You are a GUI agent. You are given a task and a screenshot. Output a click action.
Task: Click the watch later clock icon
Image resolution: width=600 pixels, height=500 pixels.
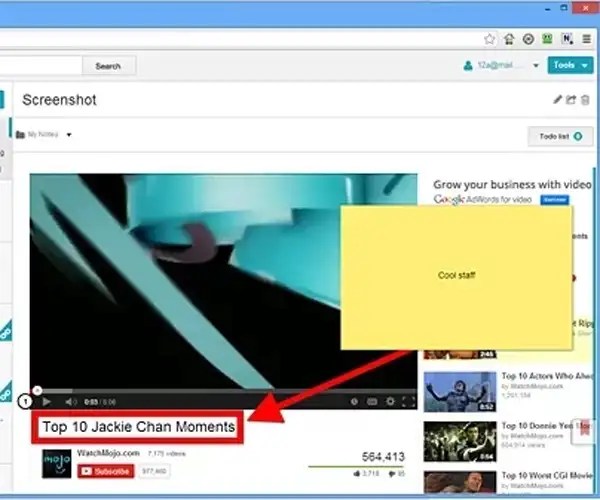tap(354, 402)
